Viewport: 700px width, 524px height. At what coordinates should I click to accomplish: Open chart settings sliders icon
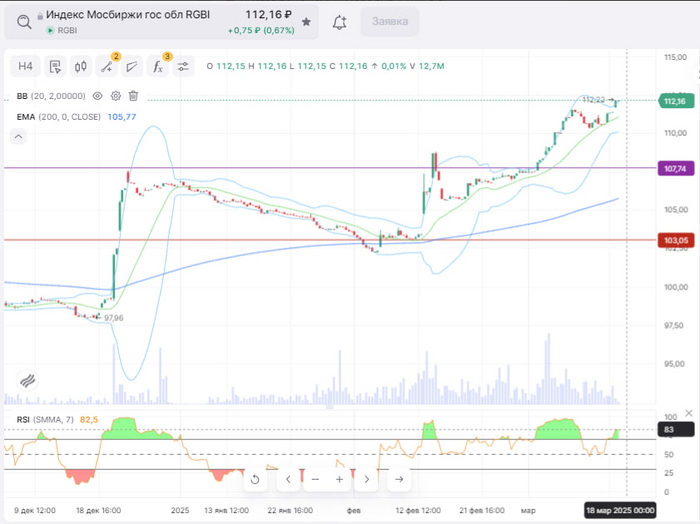click(183, 66)
